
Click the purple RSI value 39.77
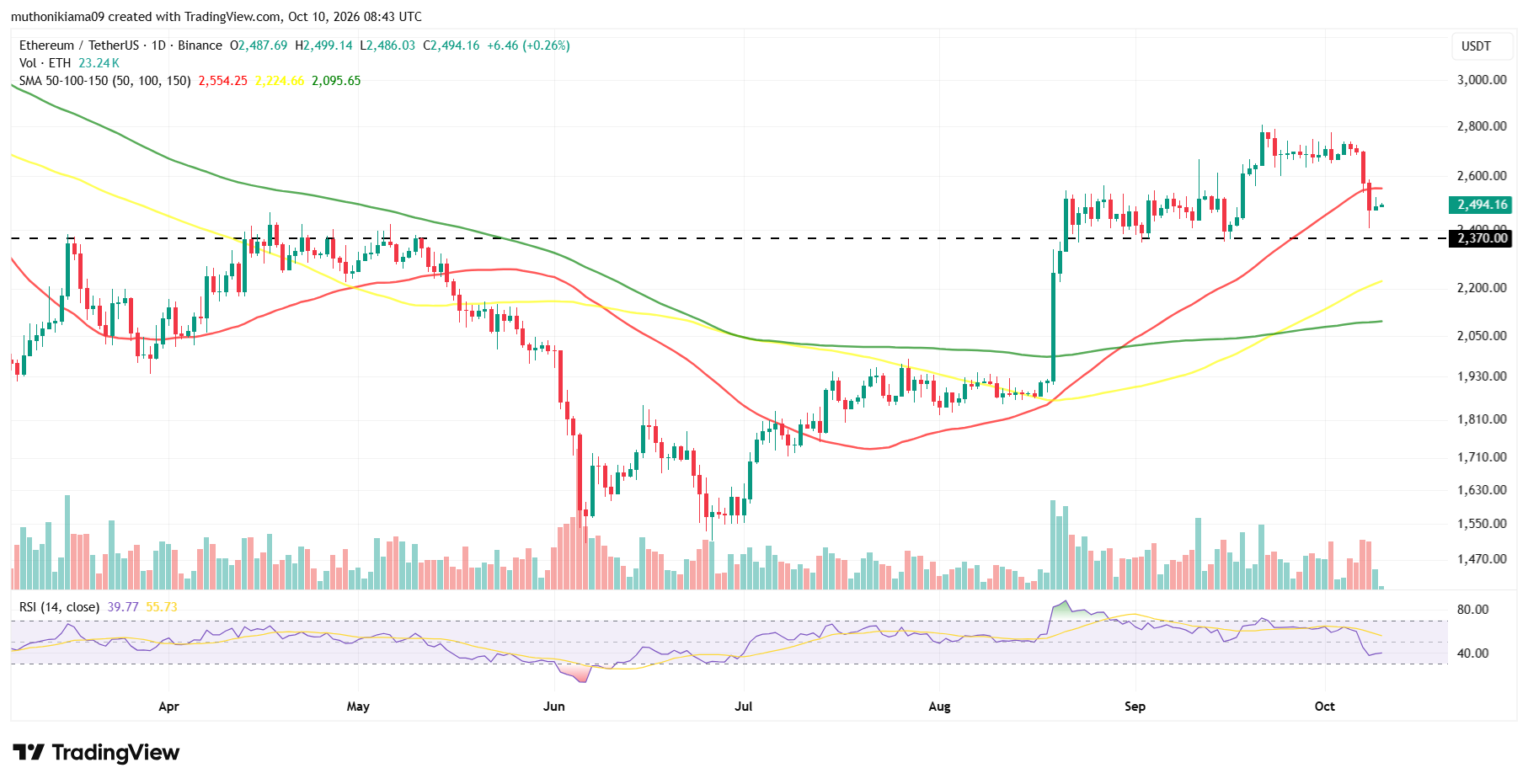click(x=124, y=606)
